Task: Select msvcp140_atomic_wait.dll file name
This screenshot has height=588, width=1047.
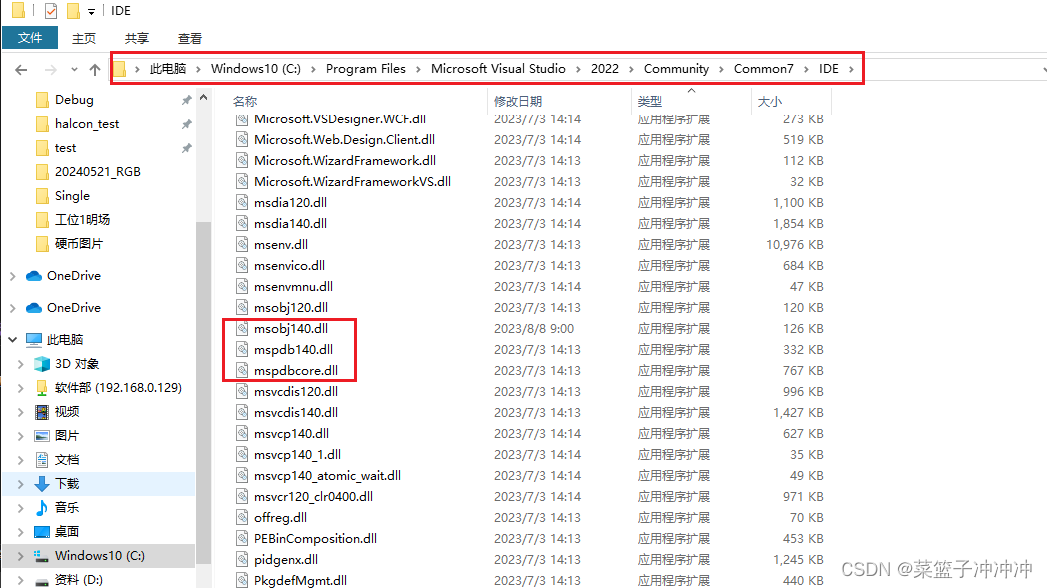Action: pos(327,475)
